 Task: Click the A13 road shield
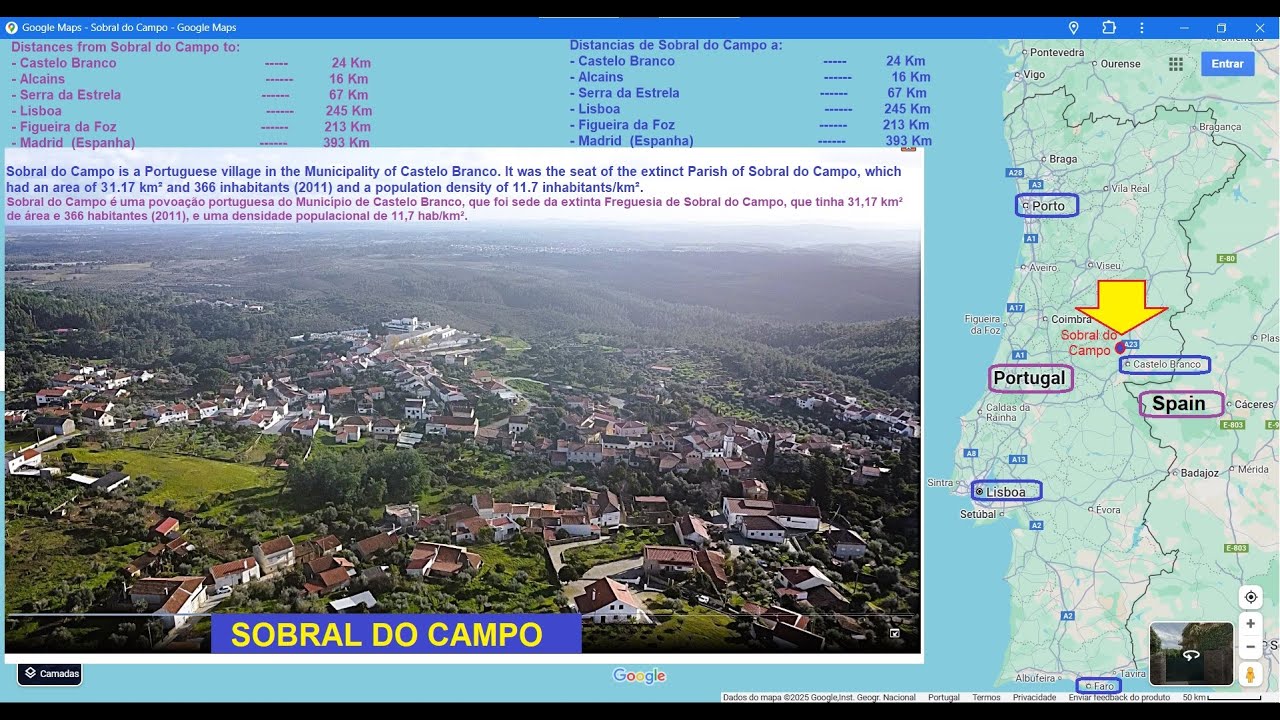[1018, 459]
